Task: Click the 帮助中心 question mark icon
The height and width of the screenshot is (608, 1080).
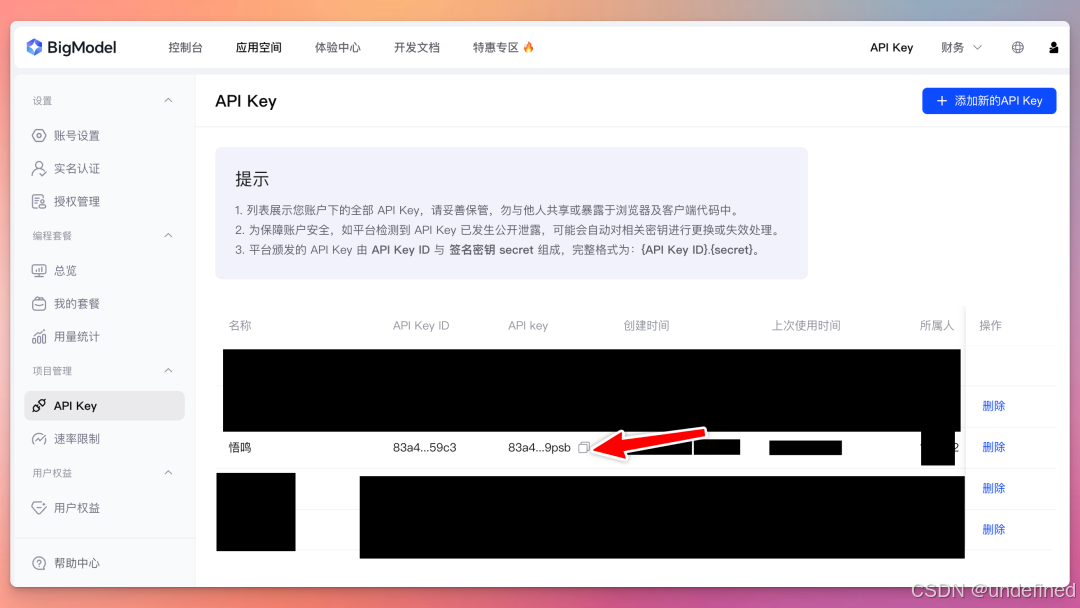Action: [x=39, y=563]
